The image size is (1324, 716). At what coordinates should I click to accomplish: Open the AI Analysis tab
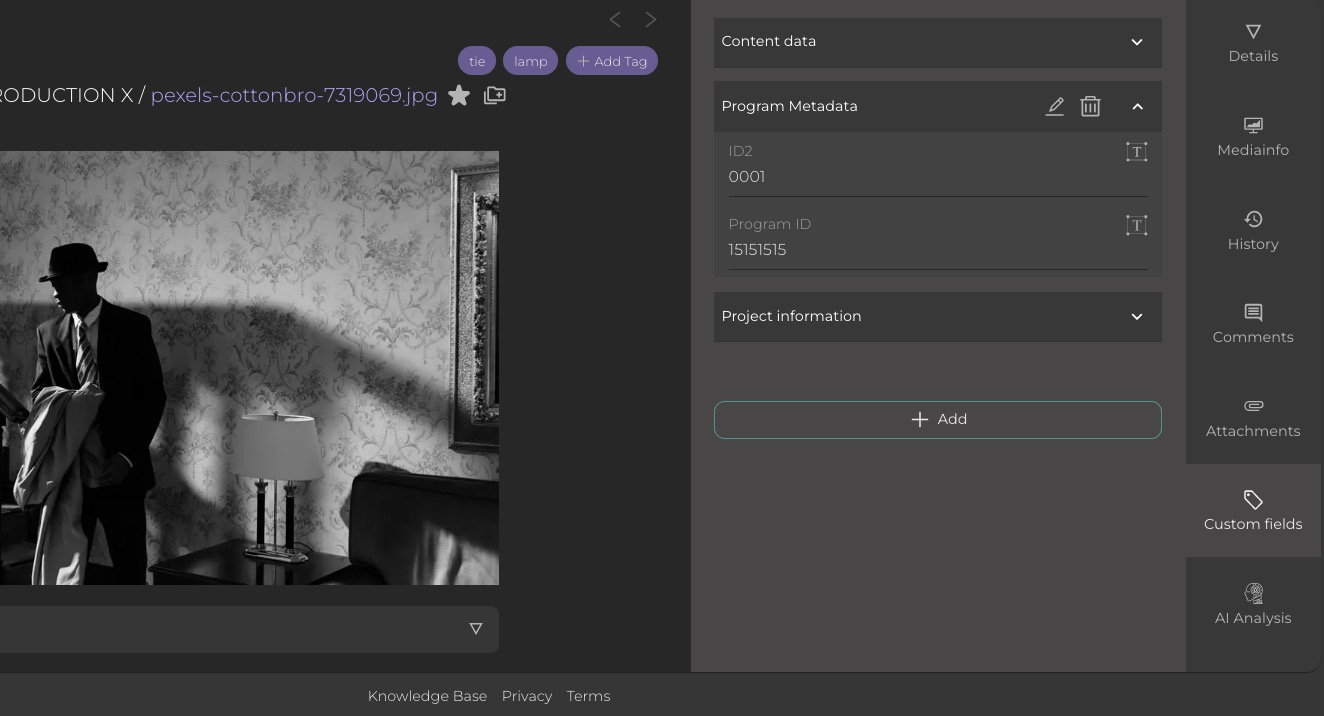click(x=1252, y=605)
